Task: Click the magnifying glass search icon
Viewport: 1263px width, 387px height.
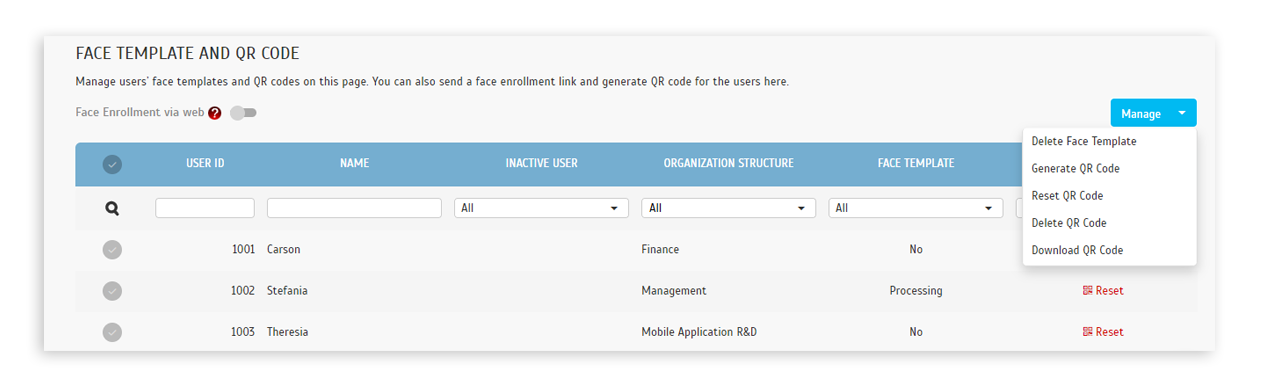Action: 112,208
